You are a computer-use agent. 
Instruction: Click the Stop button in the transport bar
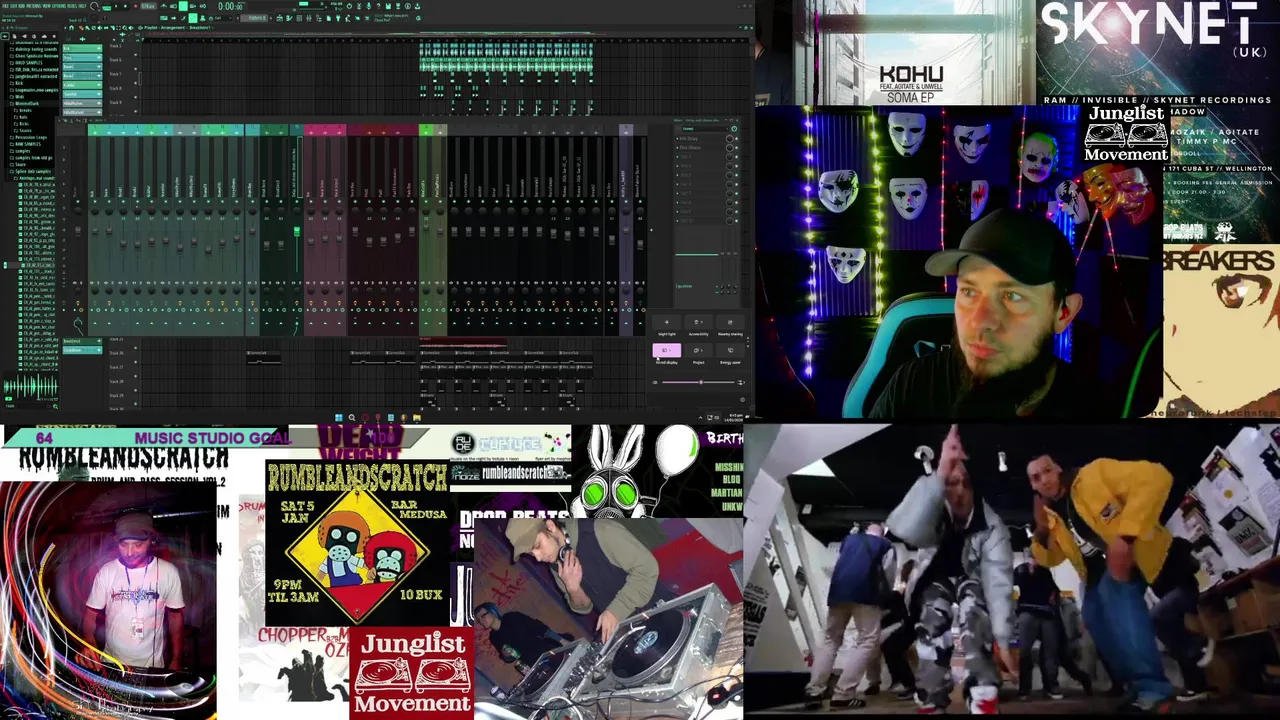[125, 6]
